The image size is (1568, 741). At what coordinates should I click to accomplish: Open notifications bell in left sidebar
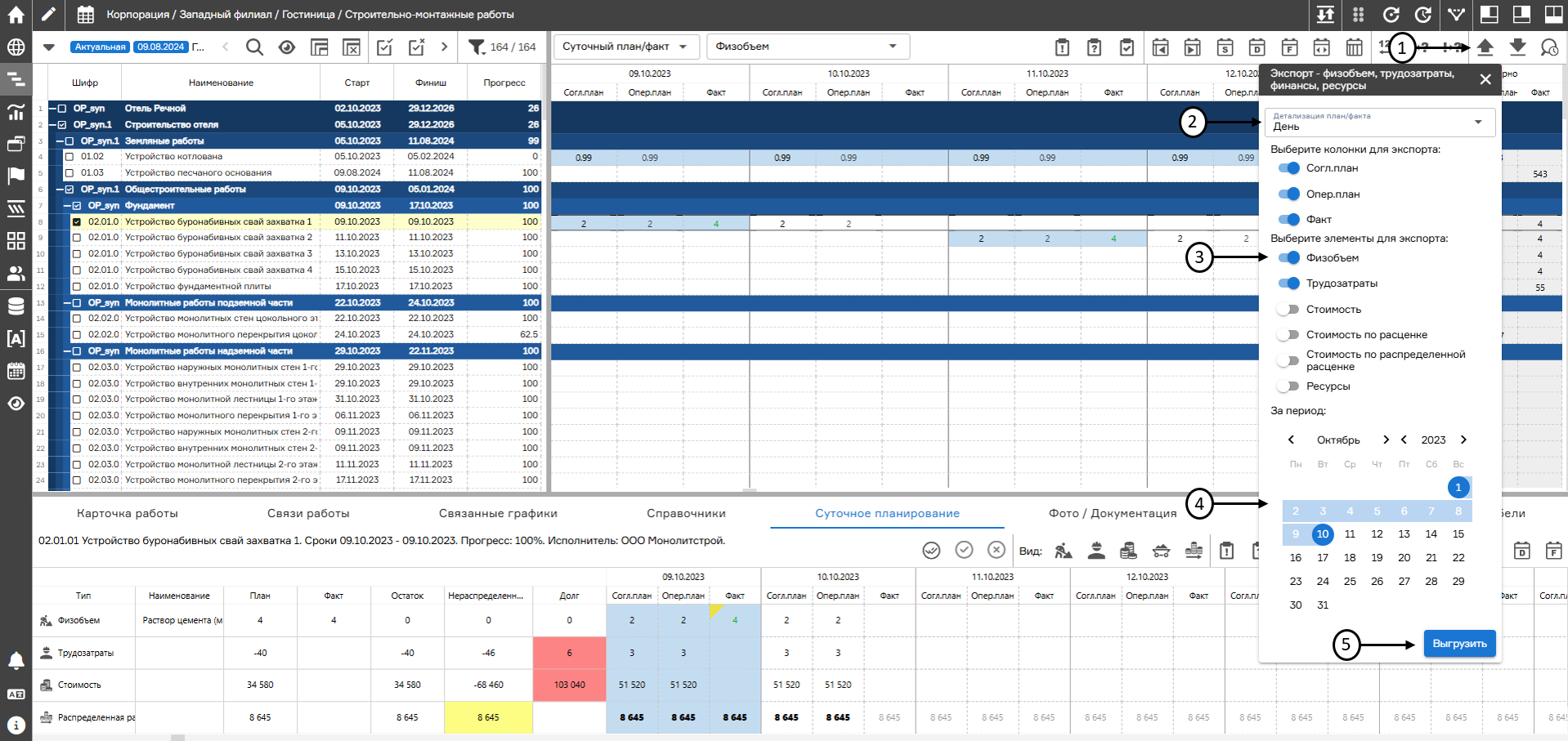pyautogui.click(x=16, y=661)
